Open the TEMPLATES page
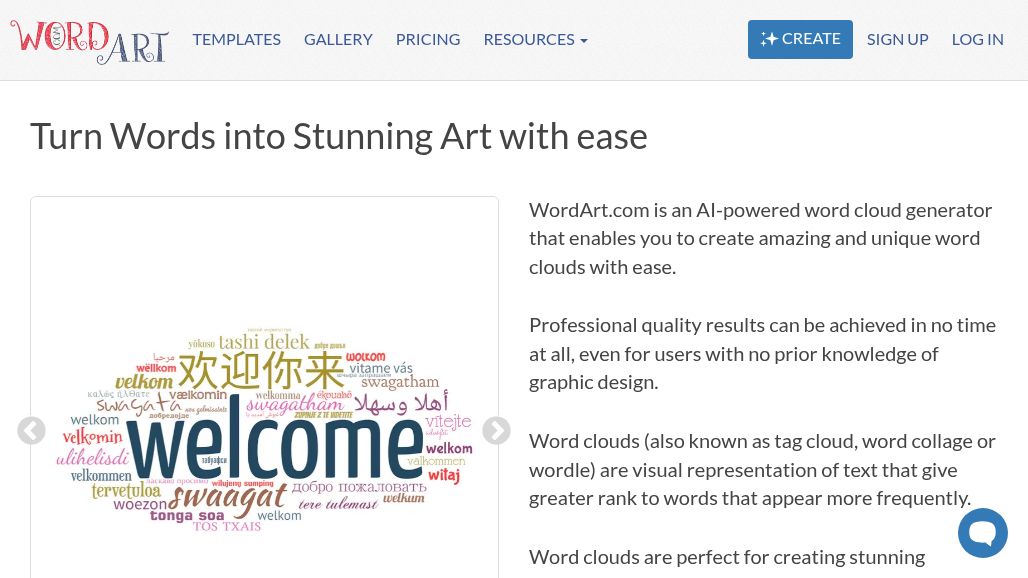 (236, 39)
